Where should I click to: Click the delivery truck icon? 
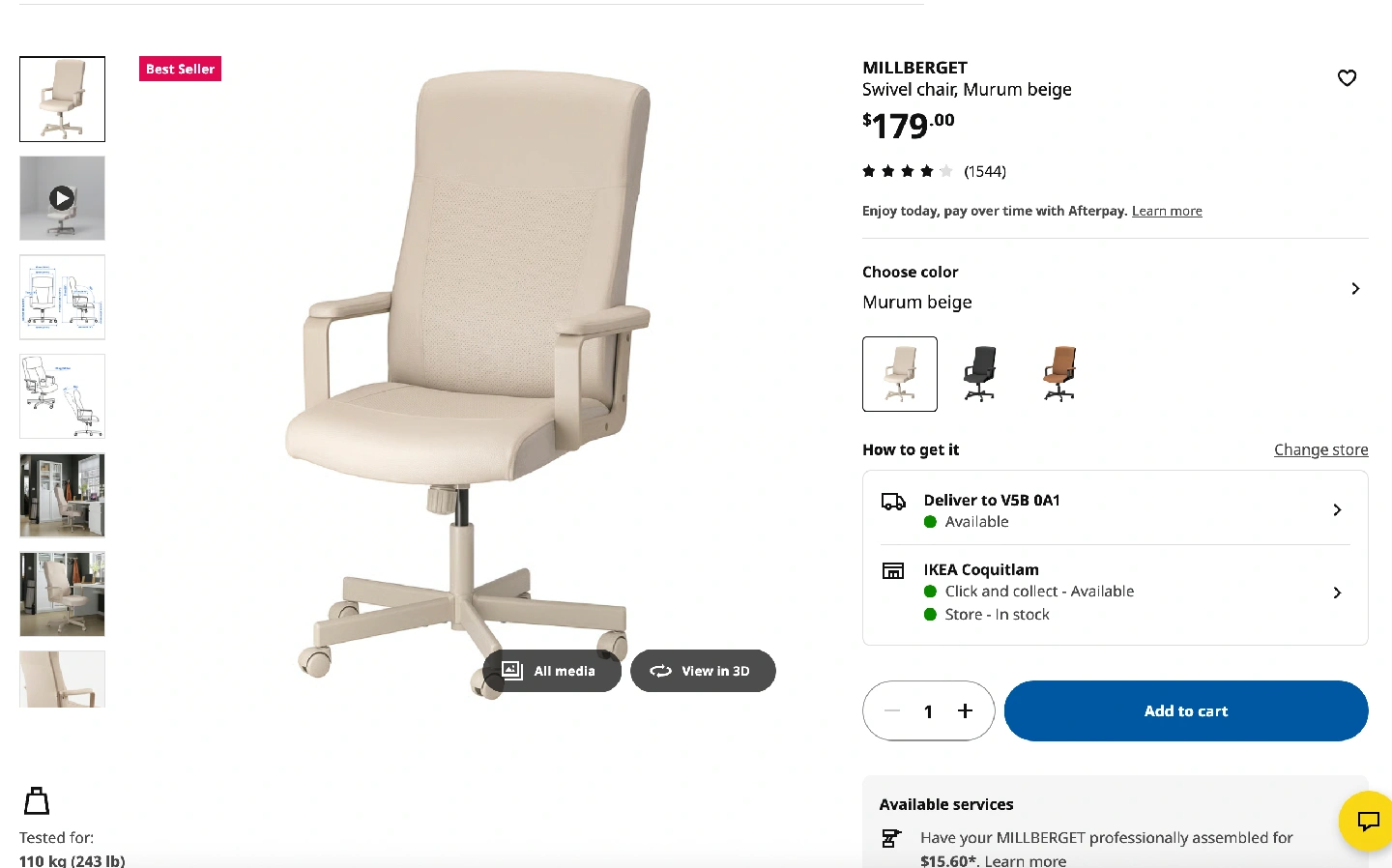(893, 502)
